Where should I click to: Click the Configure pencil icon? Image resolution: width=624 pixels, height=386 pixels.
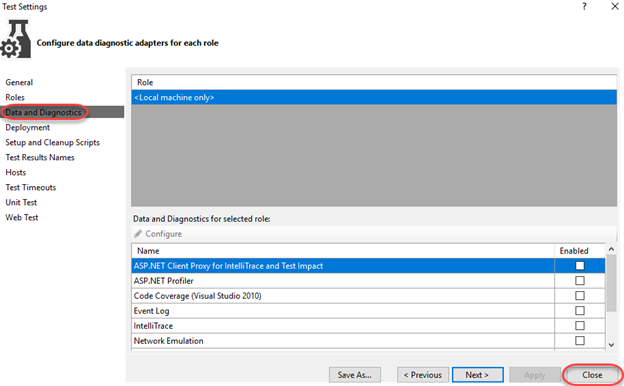[x=138, y=234]
